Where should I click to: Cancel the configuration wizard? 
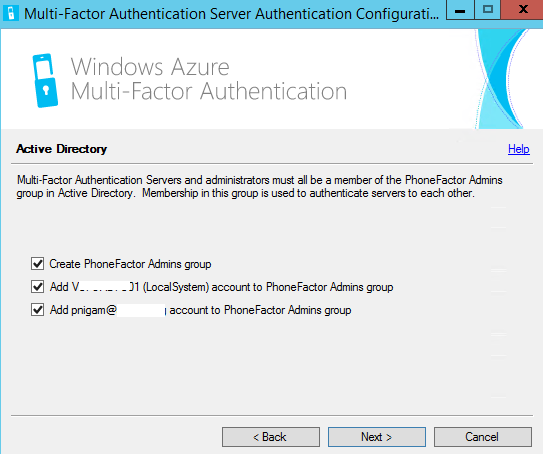tap(482, 437)
